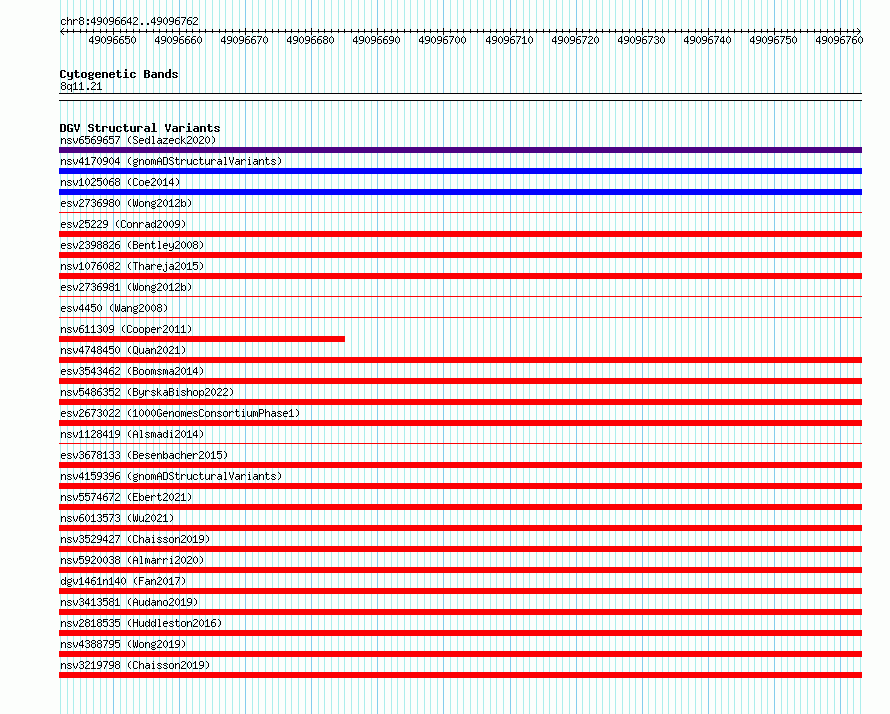This screenshot has width=890, height=714.
Task: Click the blue bar under nsv4170904
Action: [460, 171]
